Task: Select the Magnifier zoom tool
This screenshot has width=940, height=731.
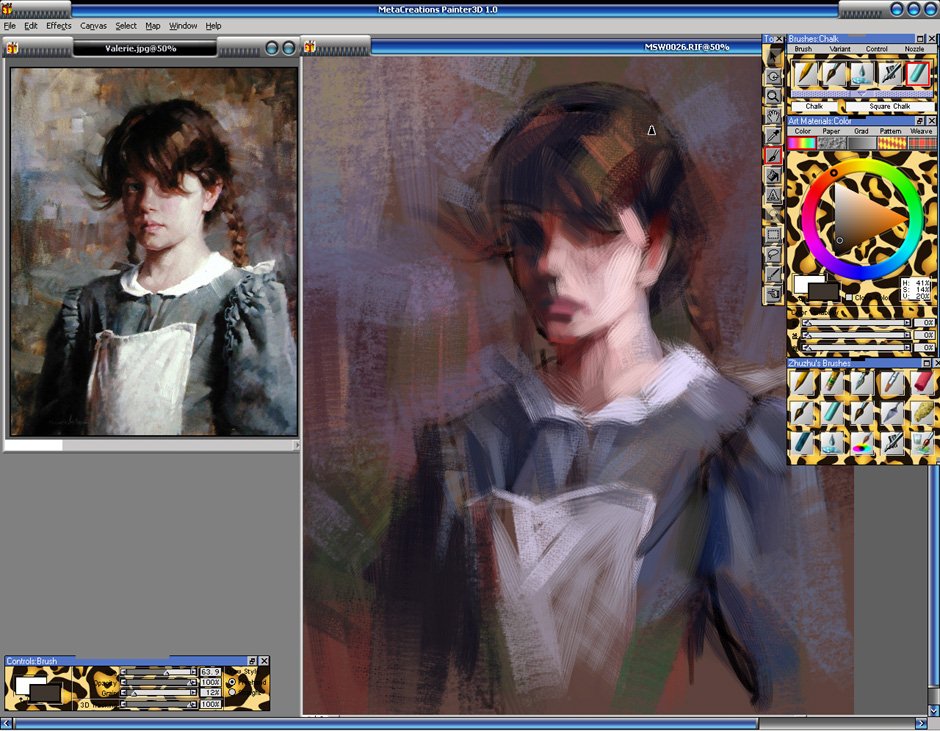Action: coord(773,97)
